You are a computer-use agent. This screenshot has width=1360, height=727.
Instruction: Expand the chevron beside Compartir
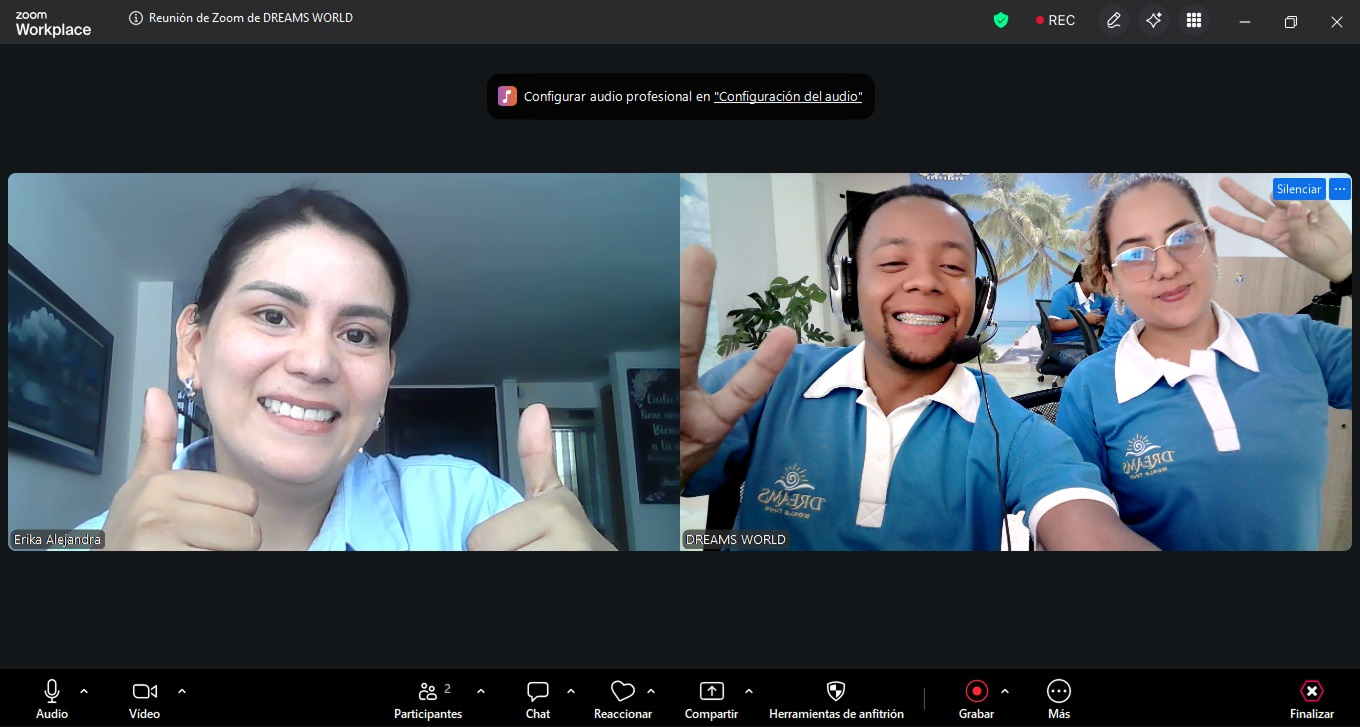tap(749, 691)
